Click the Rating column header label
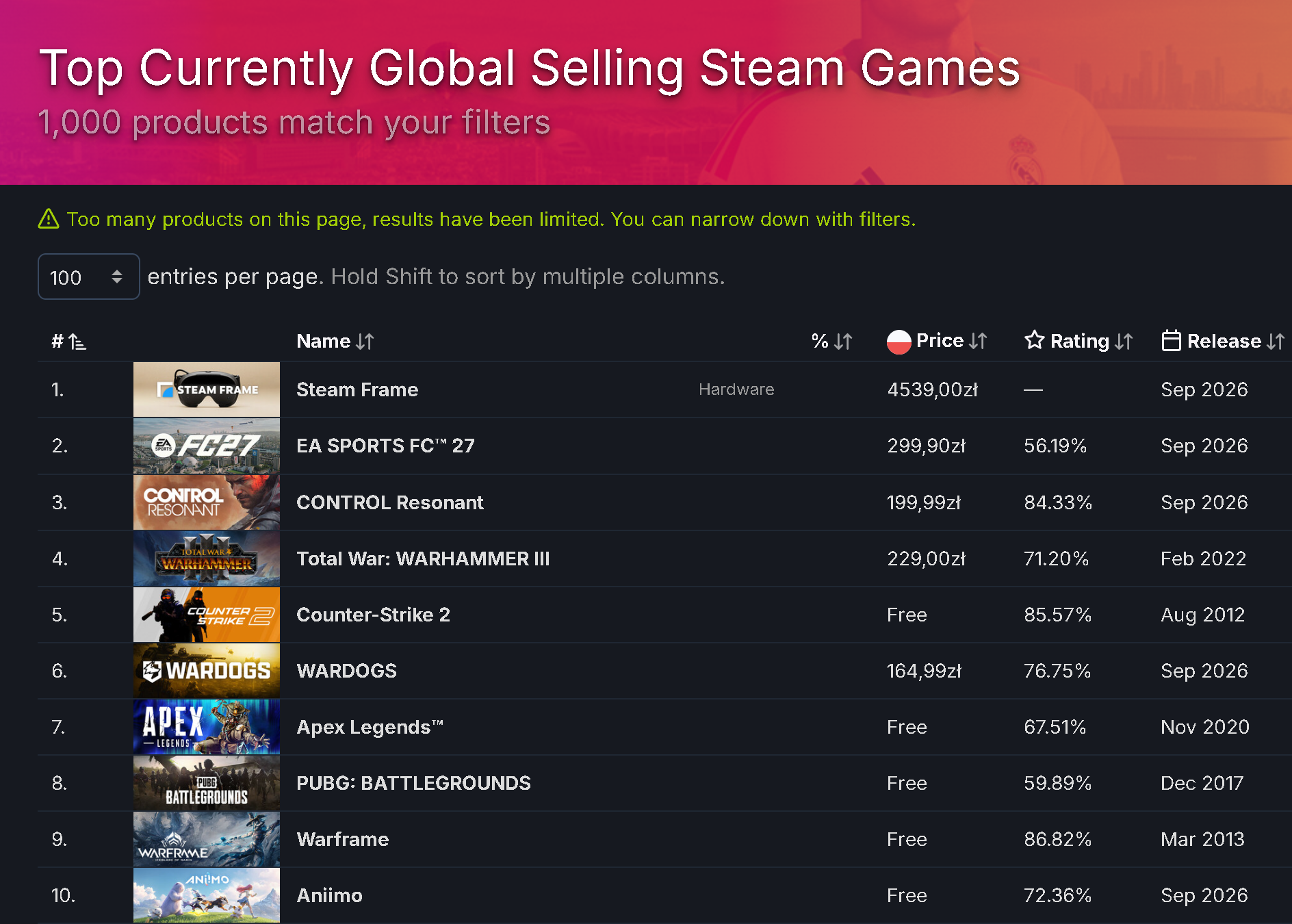This screenshot has height=924, width=1292. [1080, 341]
